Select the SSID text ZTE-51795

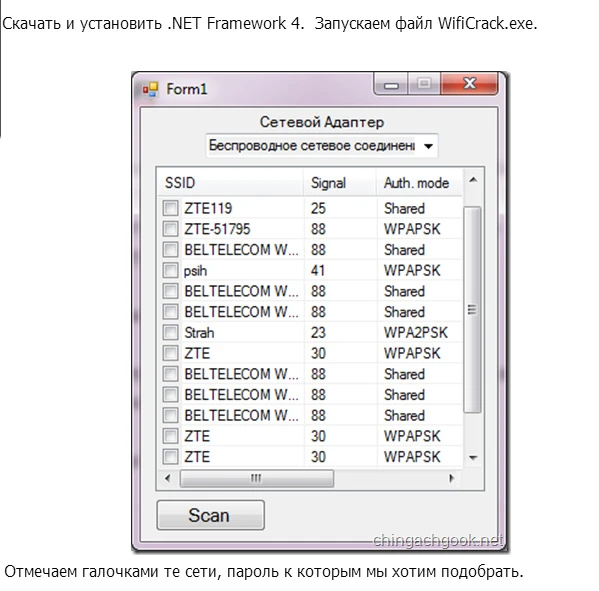point(217,229)
